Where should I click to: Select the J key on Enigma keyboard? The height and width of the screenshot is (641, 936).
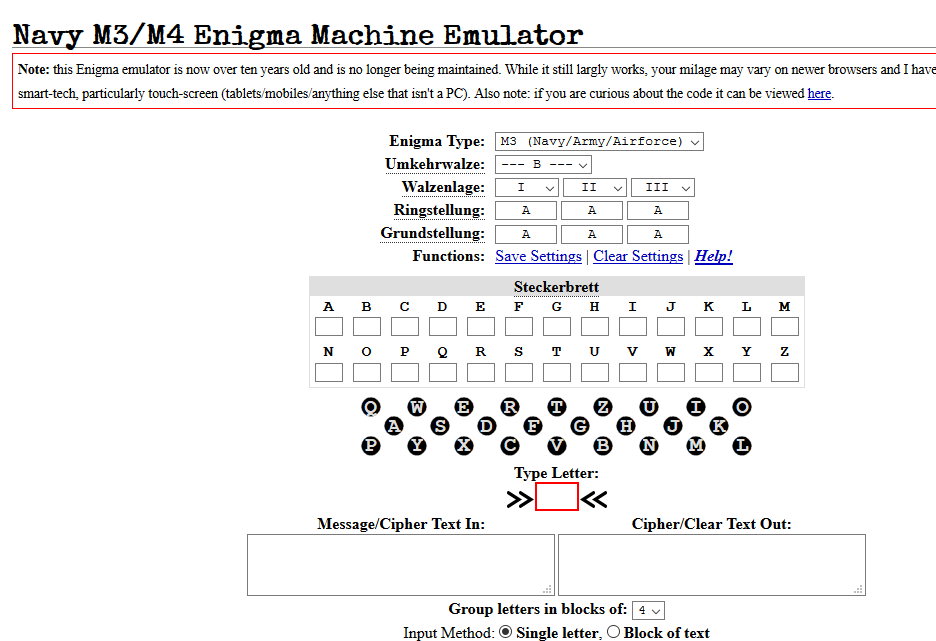673,426
